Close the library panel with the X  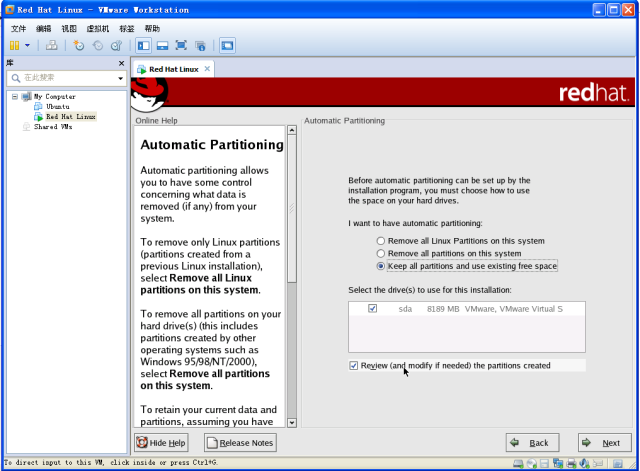[x=121, y=63]
